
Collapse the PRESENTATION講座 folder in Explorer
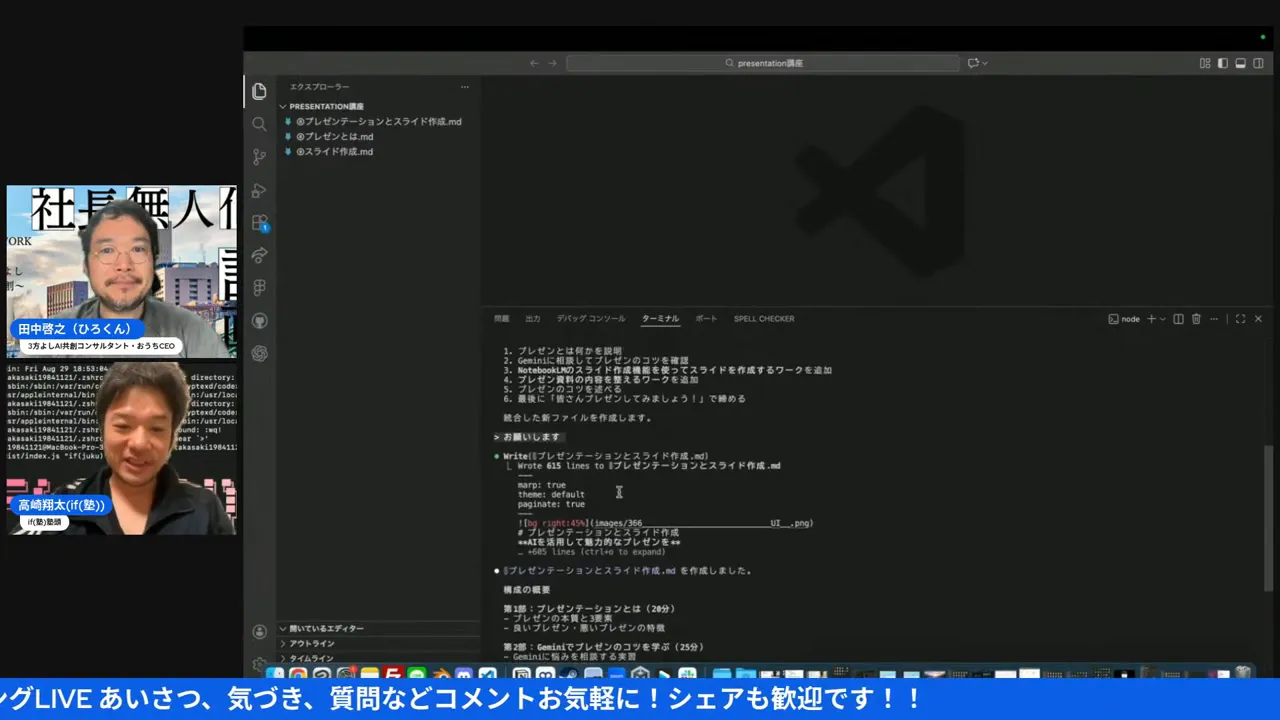point(284,106)
